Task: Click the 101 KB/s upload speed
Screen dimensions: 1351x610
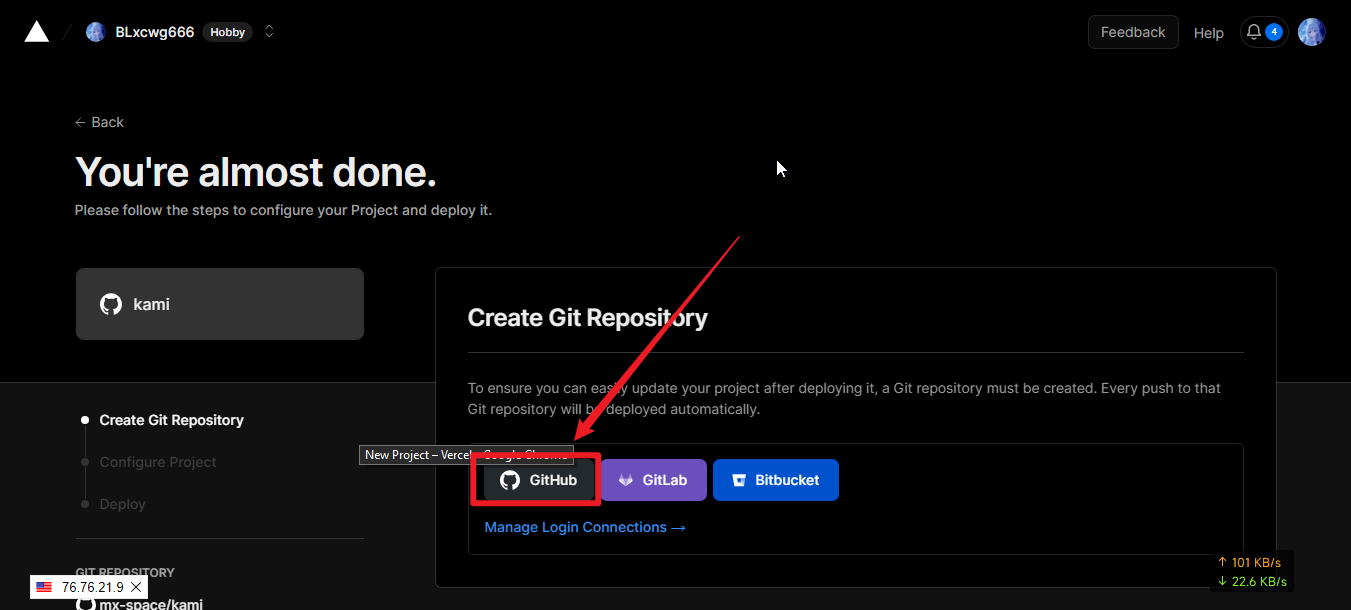Action: pyautogui.click(x=1251, y=562)
